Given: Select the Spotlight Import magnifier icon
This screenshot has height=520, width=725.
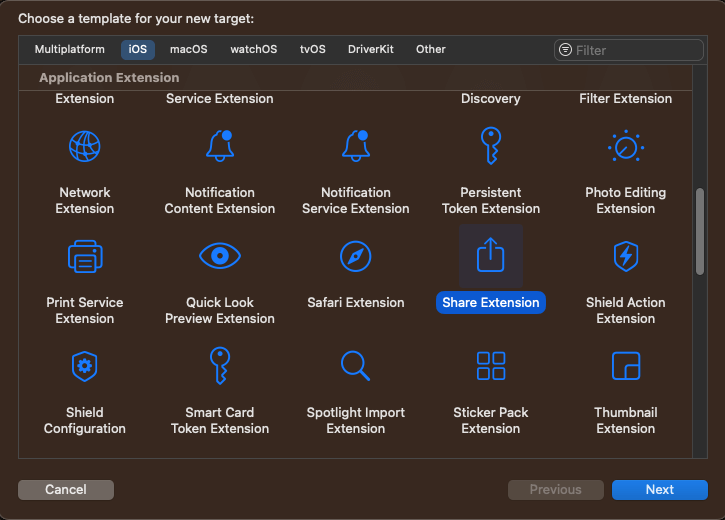Looking at the screenshot, I should (355, 366).
